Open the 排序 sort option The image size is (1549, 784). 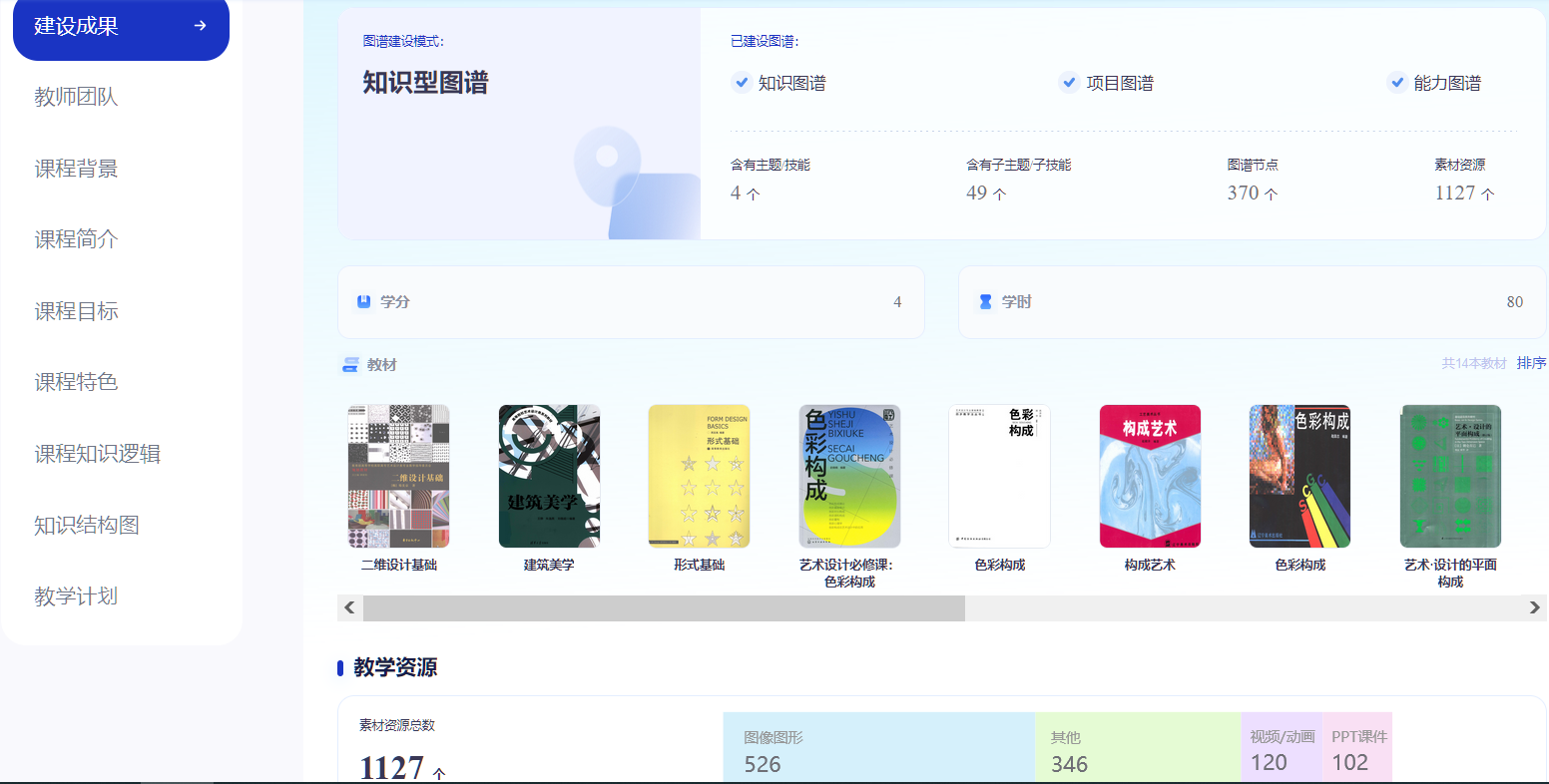point(1531,363)
